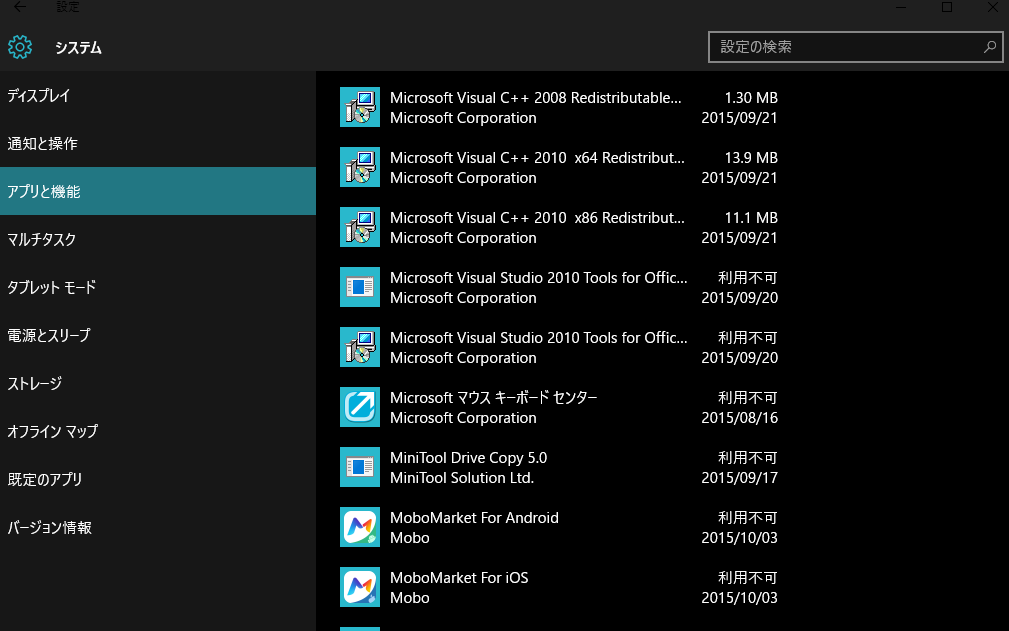Click the MiniTool Drive Copy 5.0 icon
This screenshot has height=631, width=1009.
(x=360, y=467)
